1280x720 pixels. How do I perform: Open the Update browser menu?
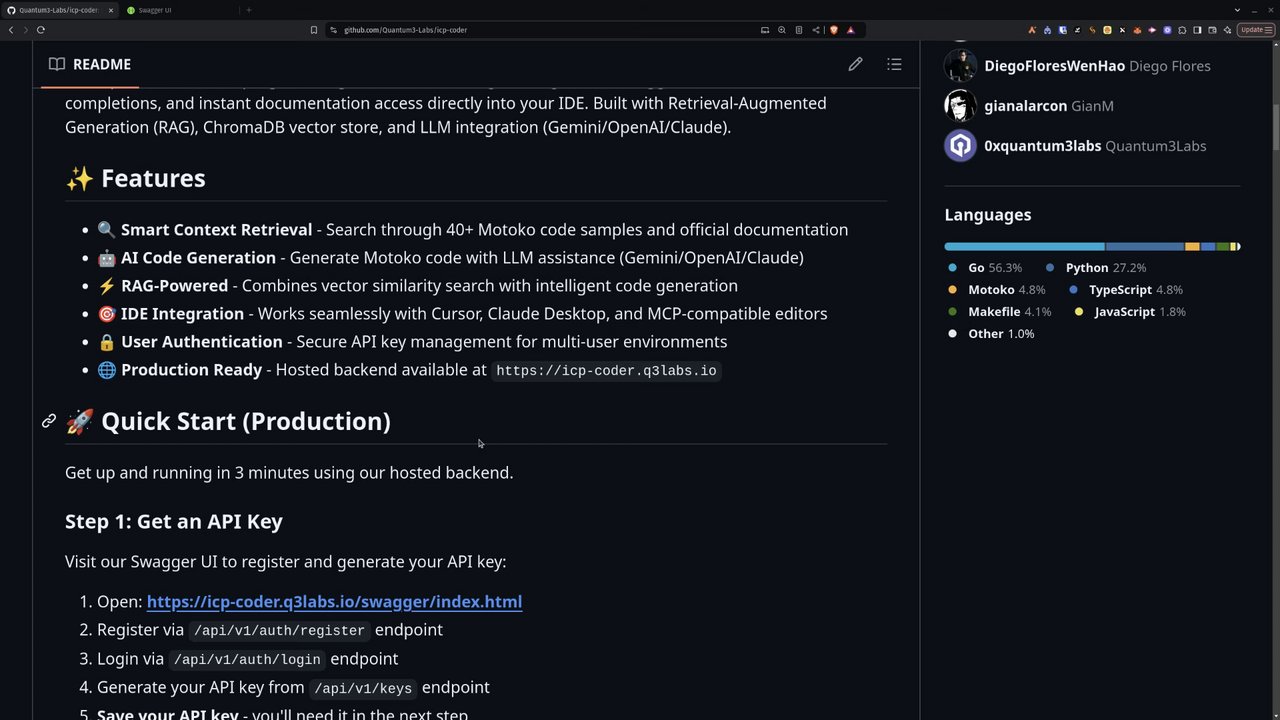tap(1253, 30)
